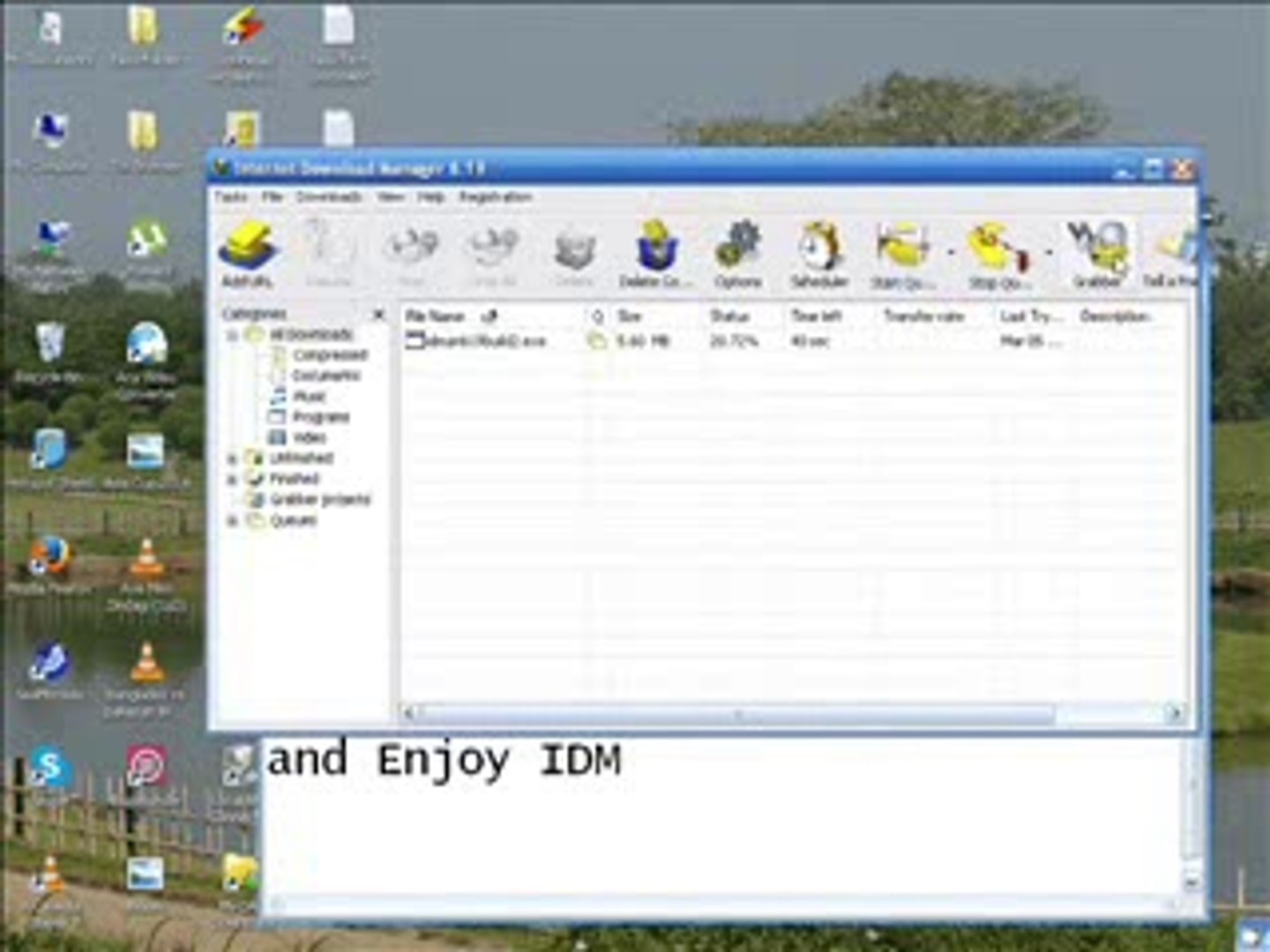Click the Tell a Friend toolbar icon
This screenshot has height=952, width=1270.
tap(1170, 255)
